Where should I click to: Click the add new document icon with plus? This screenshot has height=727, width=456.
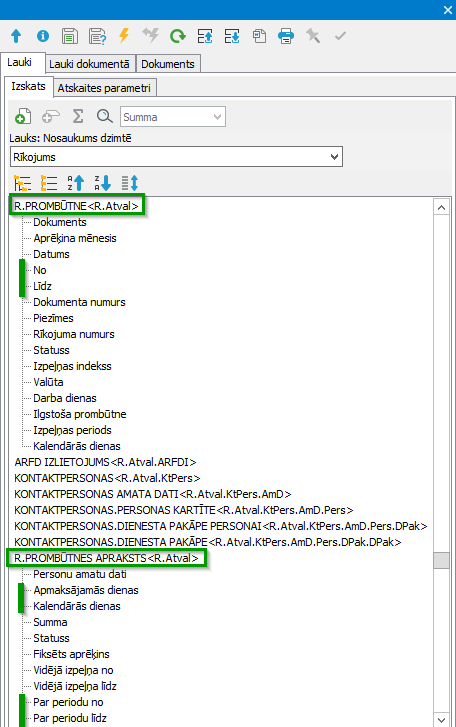click(x=23, y=116)
